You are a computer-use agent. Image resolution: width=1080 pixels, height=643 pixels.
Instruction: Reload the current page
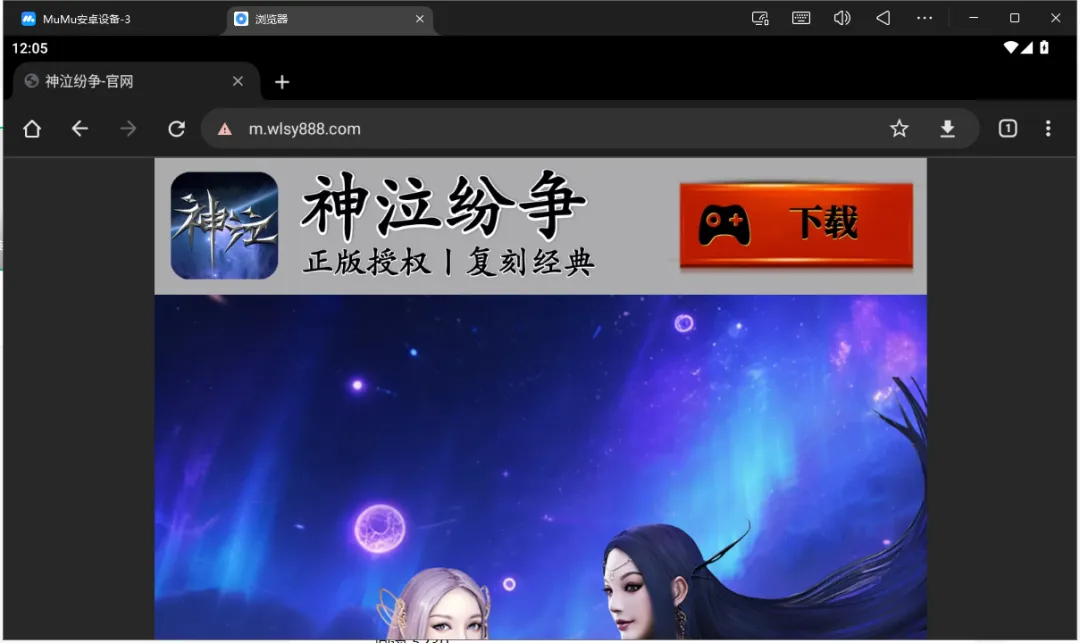coord(176,129)
